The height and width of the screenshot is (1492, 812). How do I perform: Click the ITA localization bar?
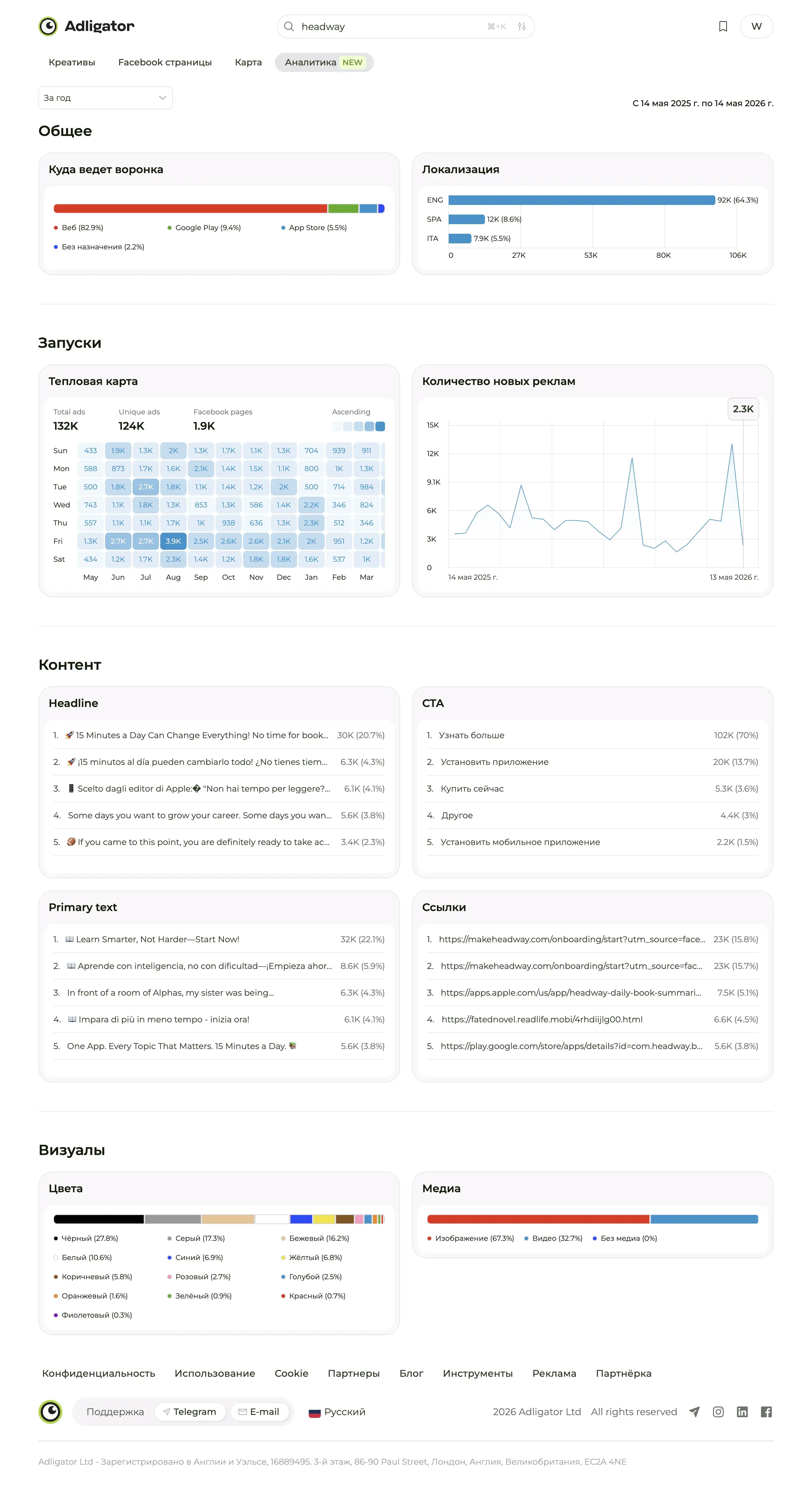tap(460, 238)
